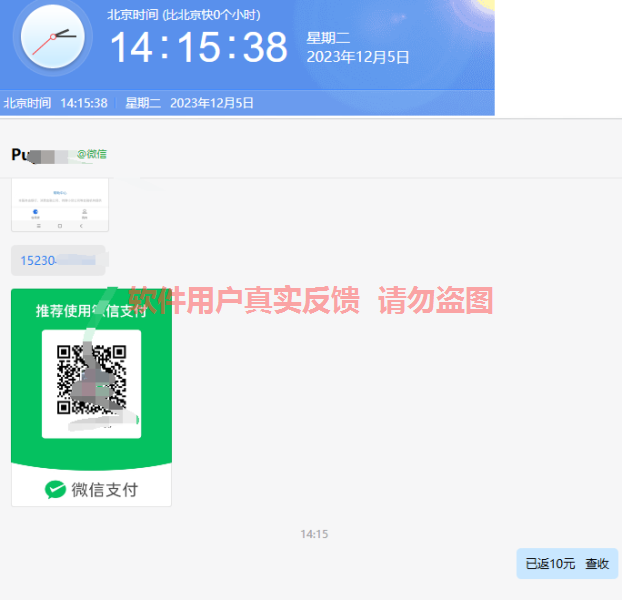The width and height of the screenshot is (622, 600).
Task: Click "星期二" in the lower bar
Action: pos(143,103)
